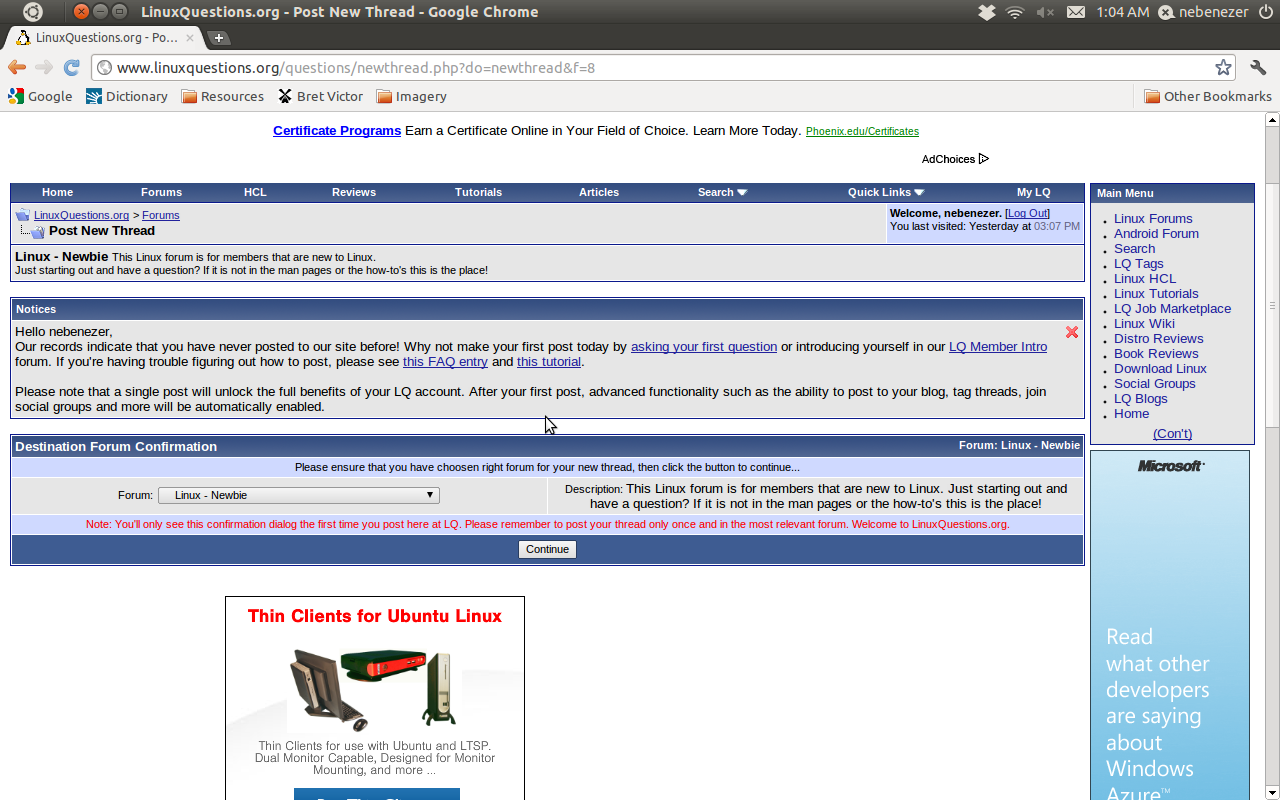The height and width of the screenshot is (800, 1280).
Task: Open the Reviews navbar item
Action: [354, 192]
